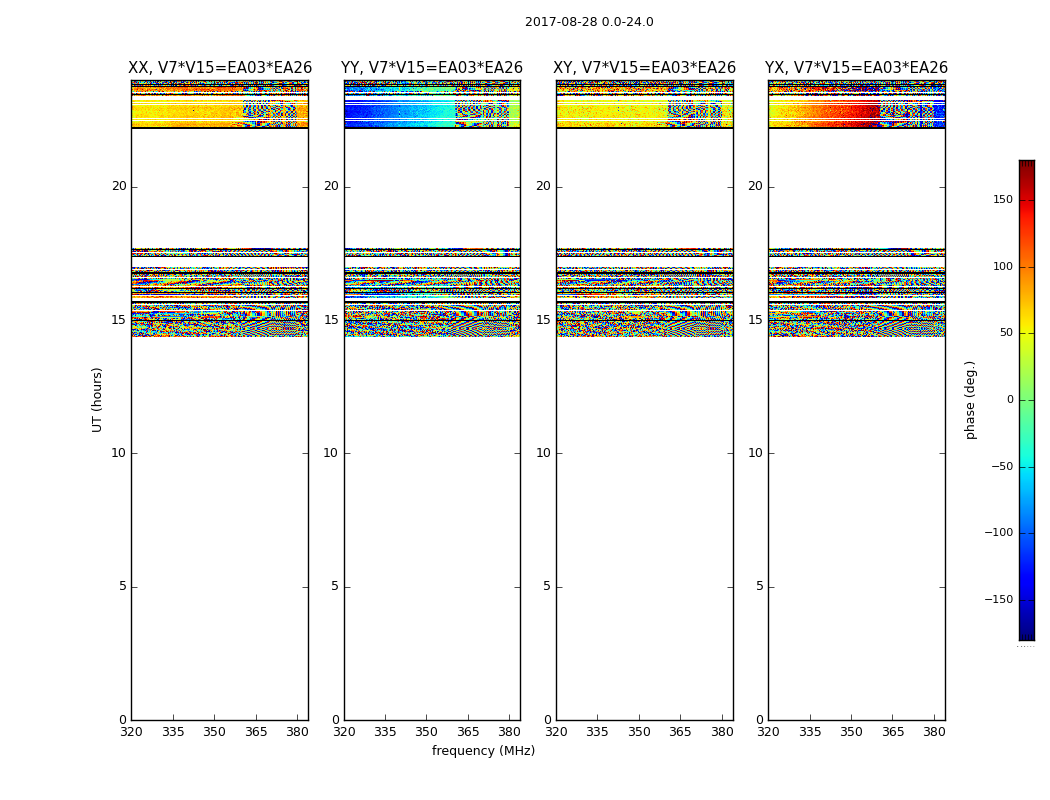Click the colorbar tick label '0'
The width and height of the screenshot is (1050, 800).
(1010, 400)
